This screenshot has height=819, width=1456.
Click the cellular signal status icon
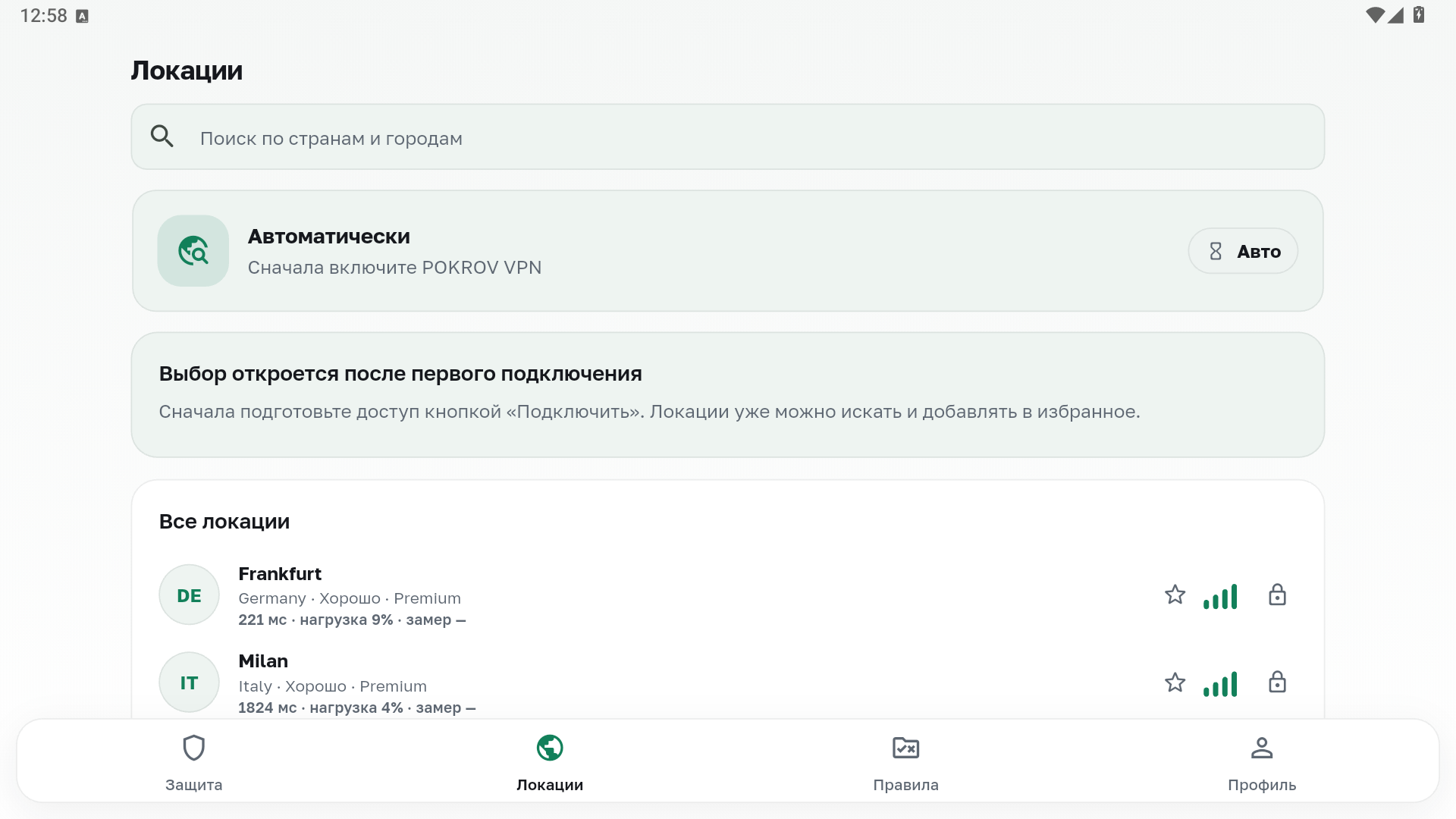pyautogui.click(x=1396, y=15)
